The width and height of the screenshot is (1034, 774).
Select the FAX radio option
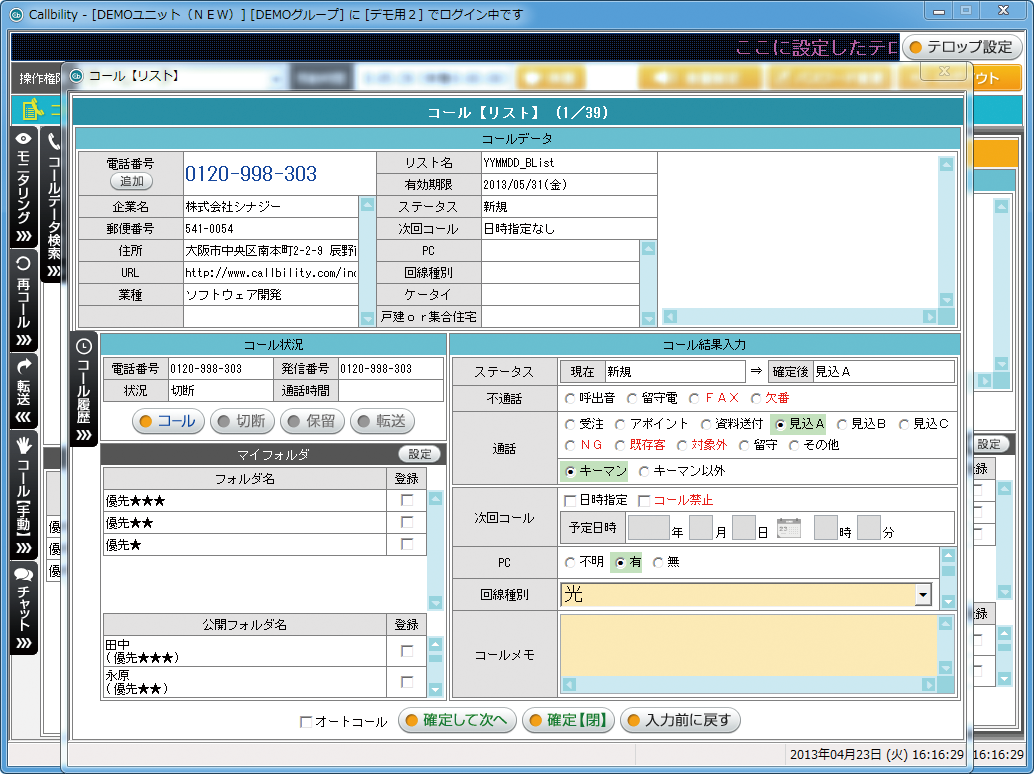point(694,399)
